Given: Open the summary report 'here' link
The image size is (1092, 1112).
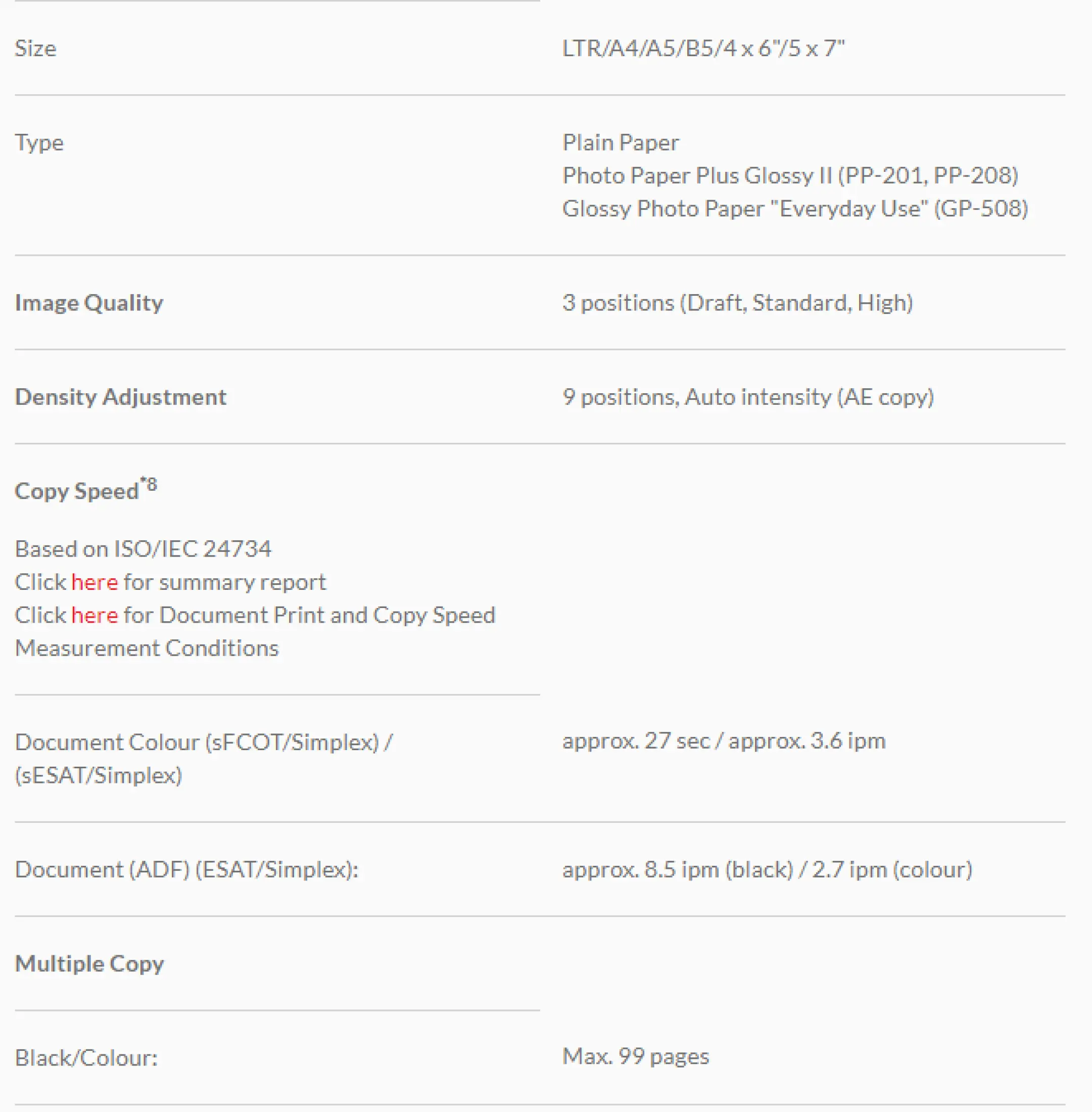Looking at the screenshot, I should (94, 582).
